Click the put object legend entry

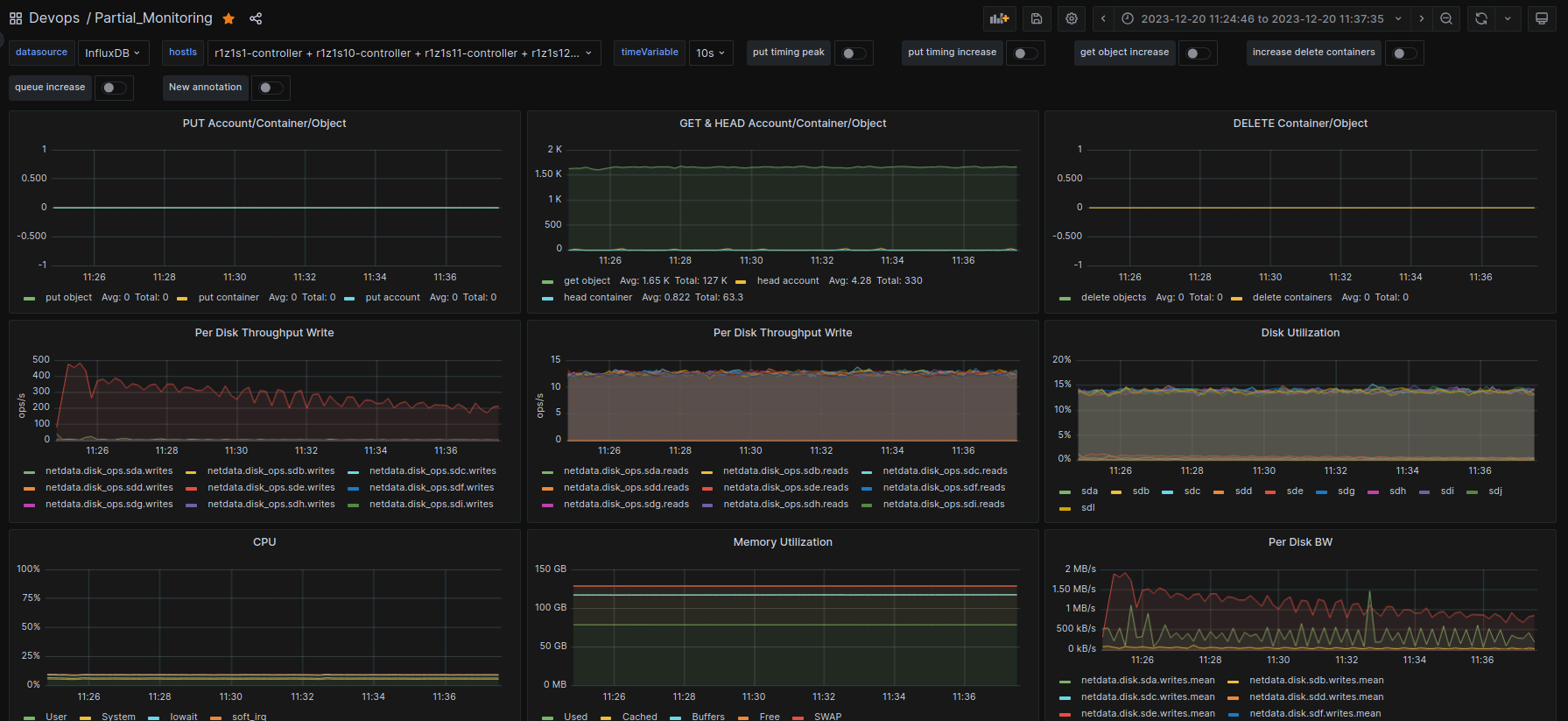point(68,298)
